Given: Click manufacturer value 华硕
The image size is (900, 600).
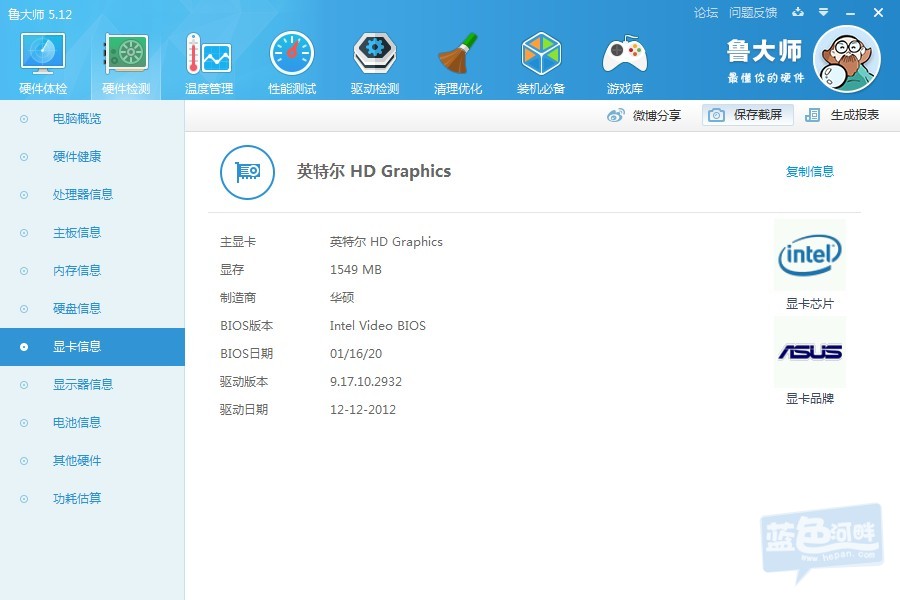Looking at the screenshot, I should click(x=342, y=297).
